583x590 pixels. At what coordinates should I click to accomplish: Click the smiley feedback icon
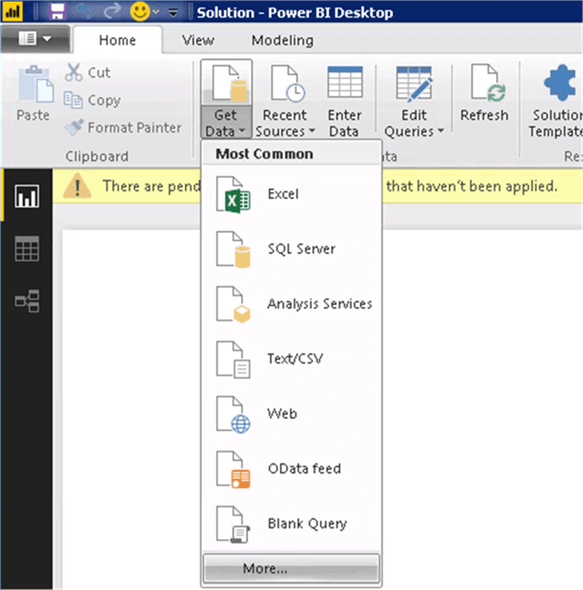click(x=140, y=11)
